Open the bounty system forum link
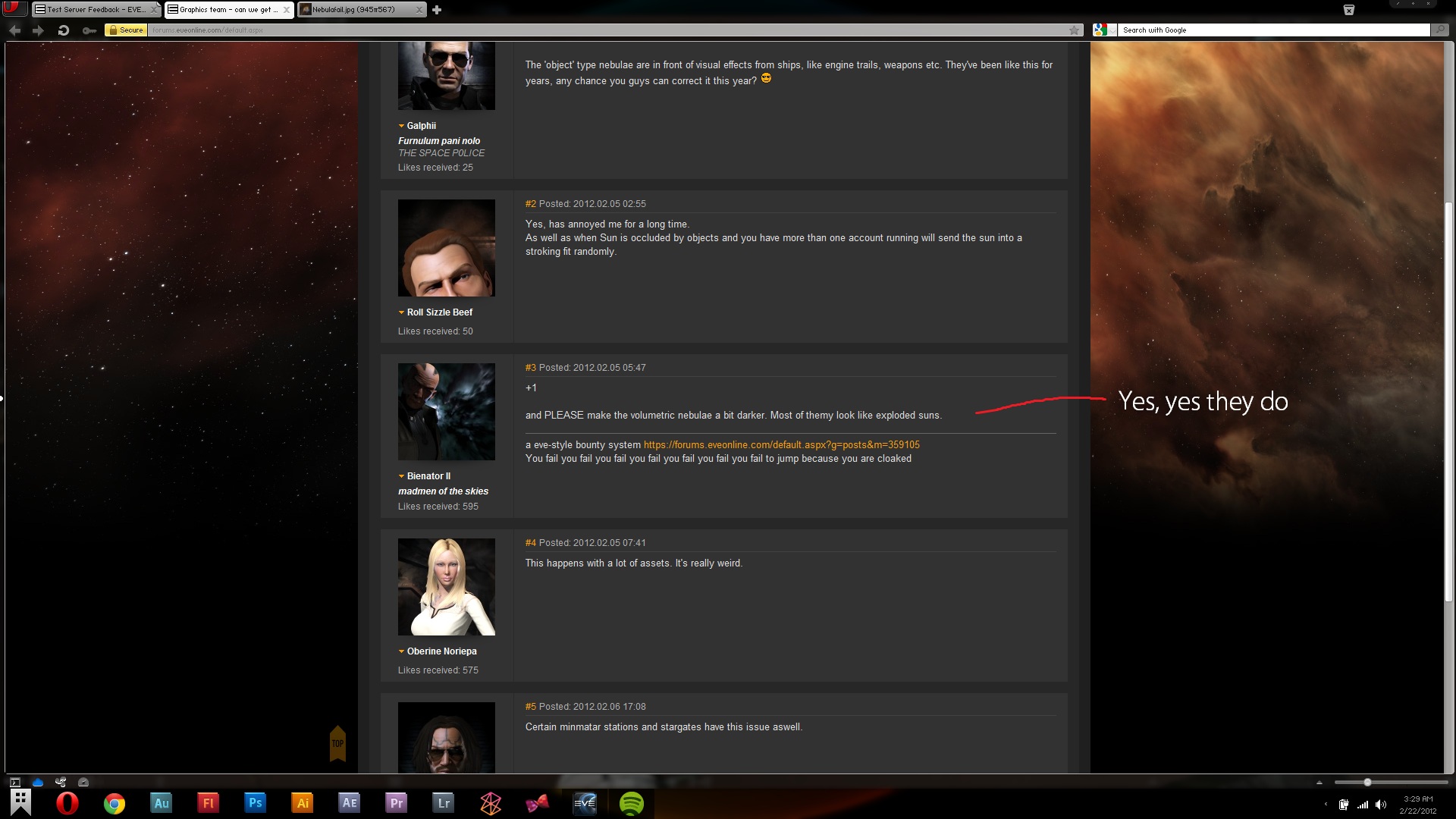 tap(781, 445)
